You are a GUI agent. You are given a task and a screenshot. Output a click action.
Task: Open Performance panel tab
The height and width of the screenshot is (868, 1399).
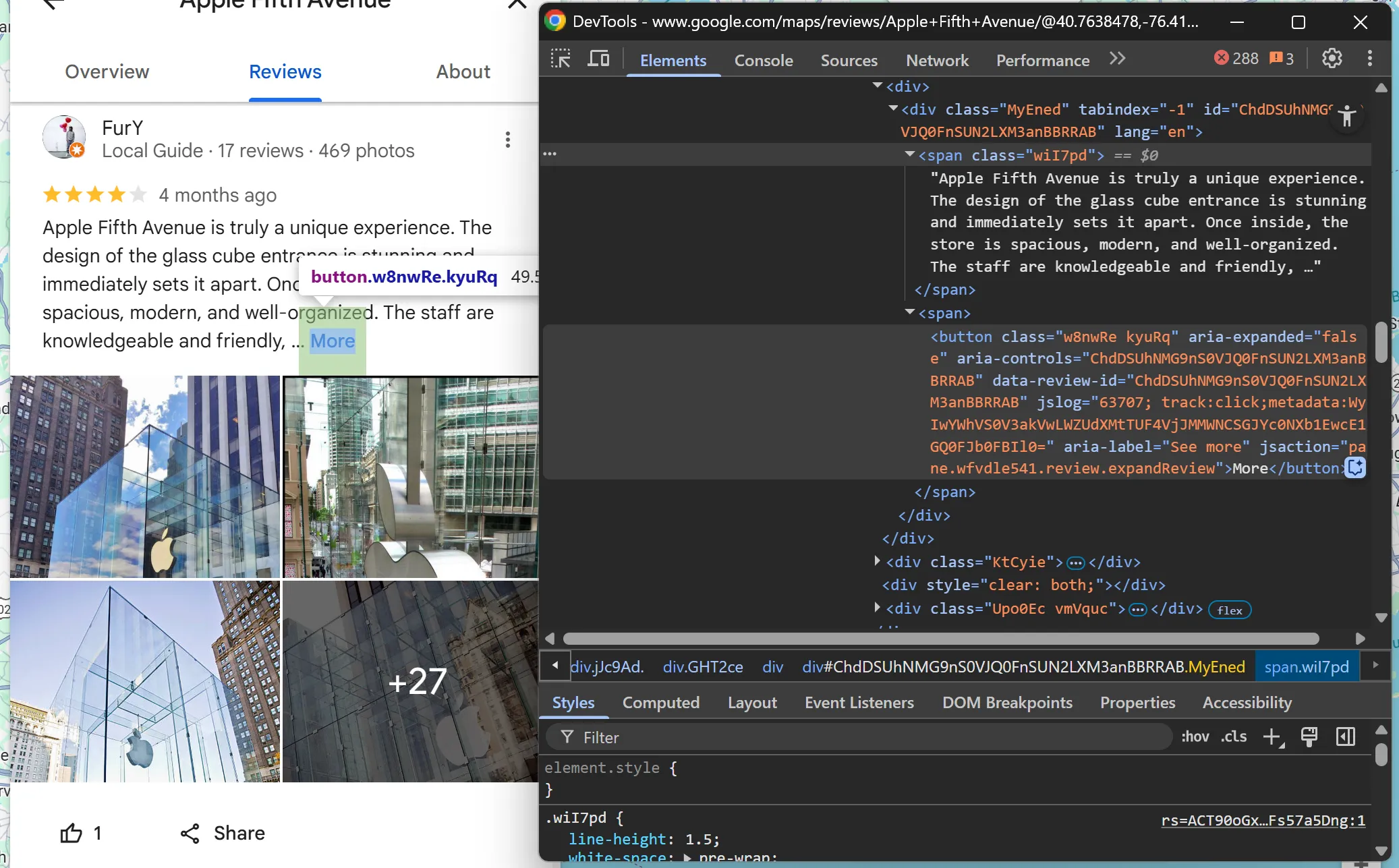point(1043,60)
